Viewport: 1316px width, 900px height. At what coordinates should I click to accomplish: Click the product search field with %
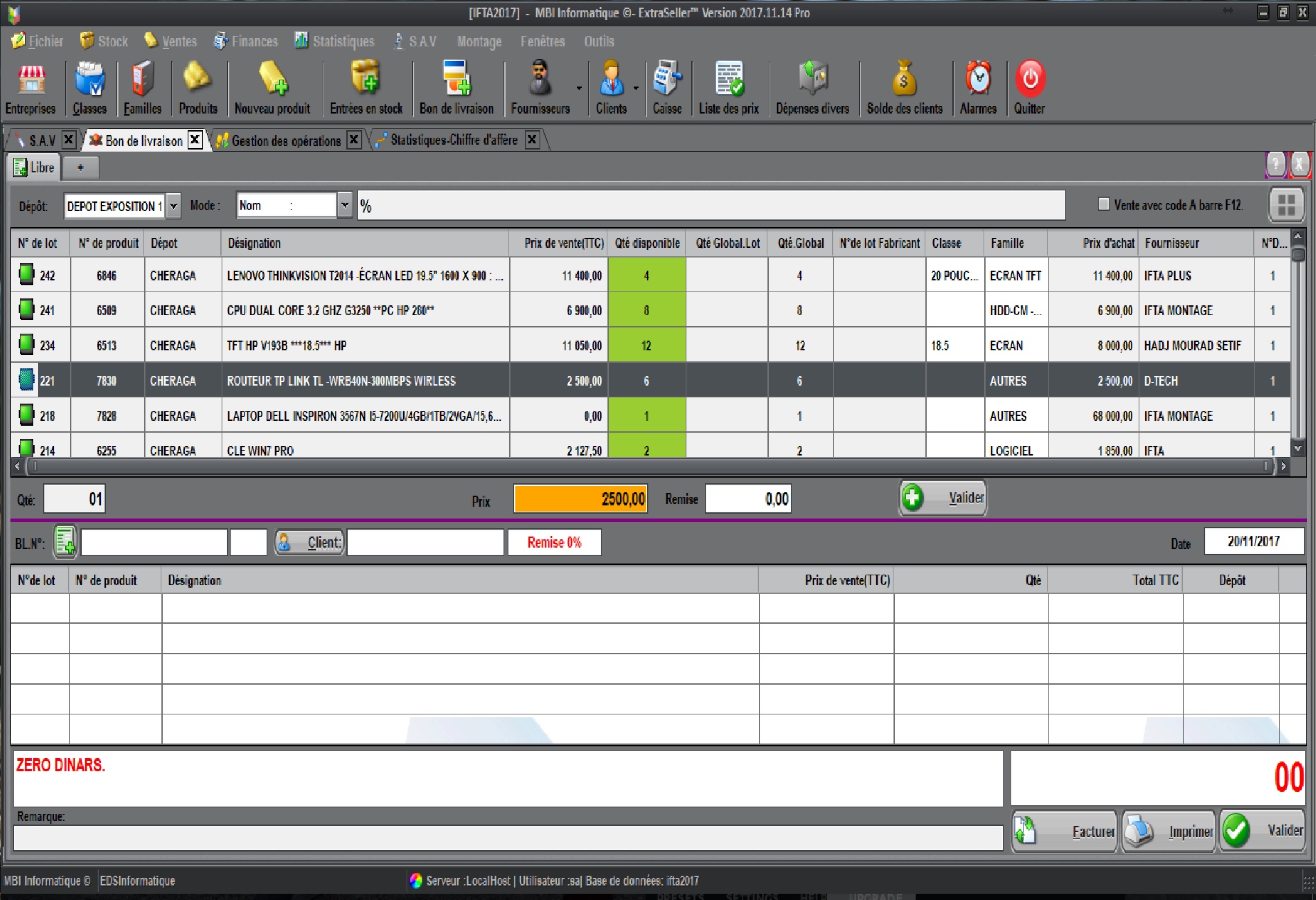[x=711, y=206]
